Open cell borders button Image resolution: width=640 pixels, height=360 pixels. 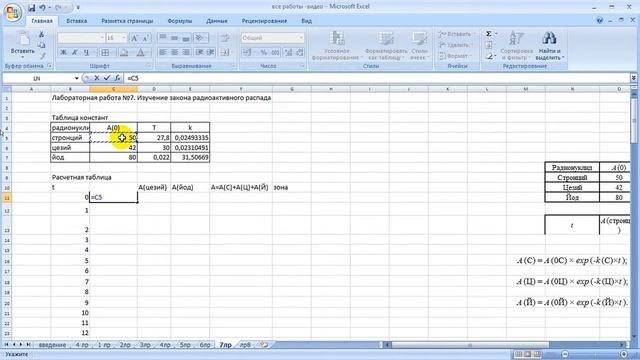click(x=105, y=52)
